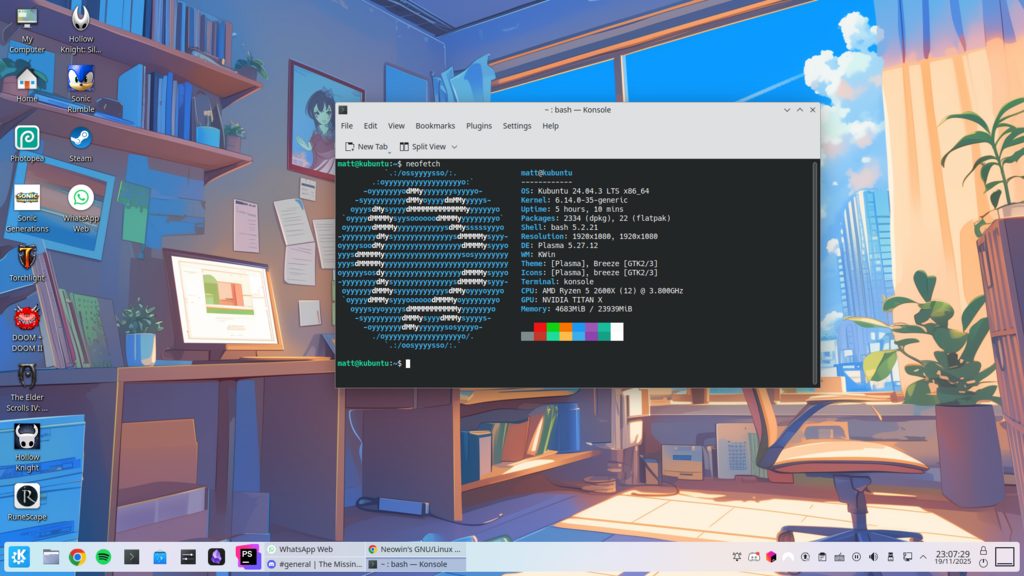Launch Sonic Rumble from the desktop
The image size is (1024, 576).
tap(80, 89)
